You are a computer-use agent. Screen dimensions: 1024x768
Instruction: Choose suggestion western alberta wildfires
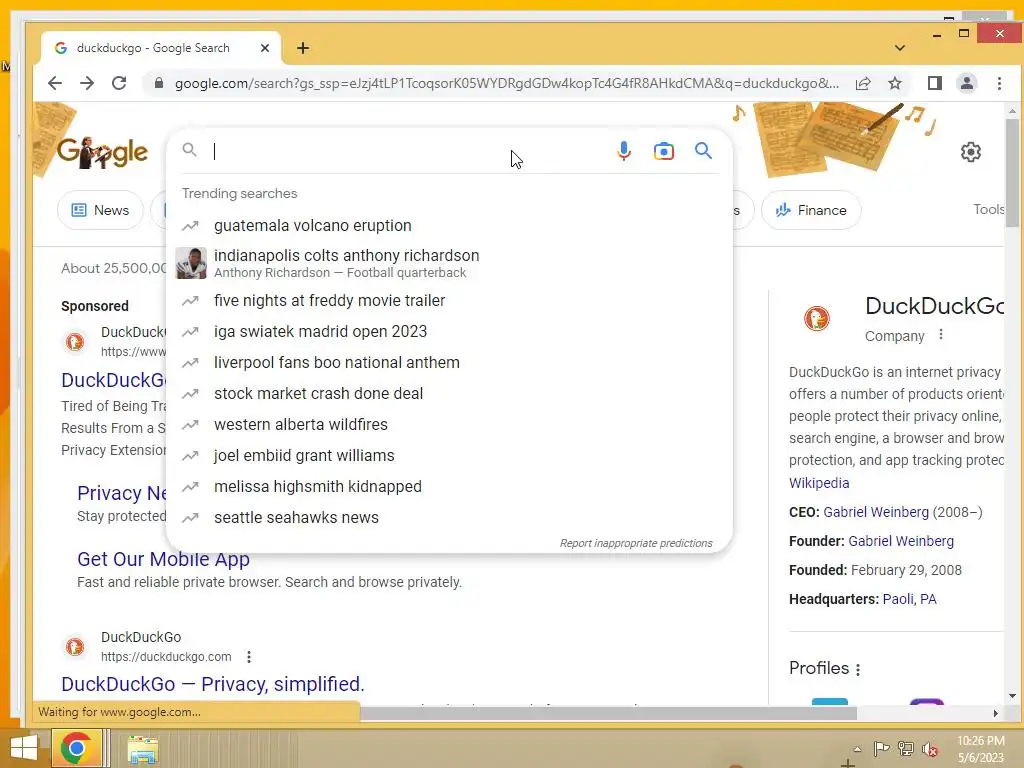click(449, 424)
